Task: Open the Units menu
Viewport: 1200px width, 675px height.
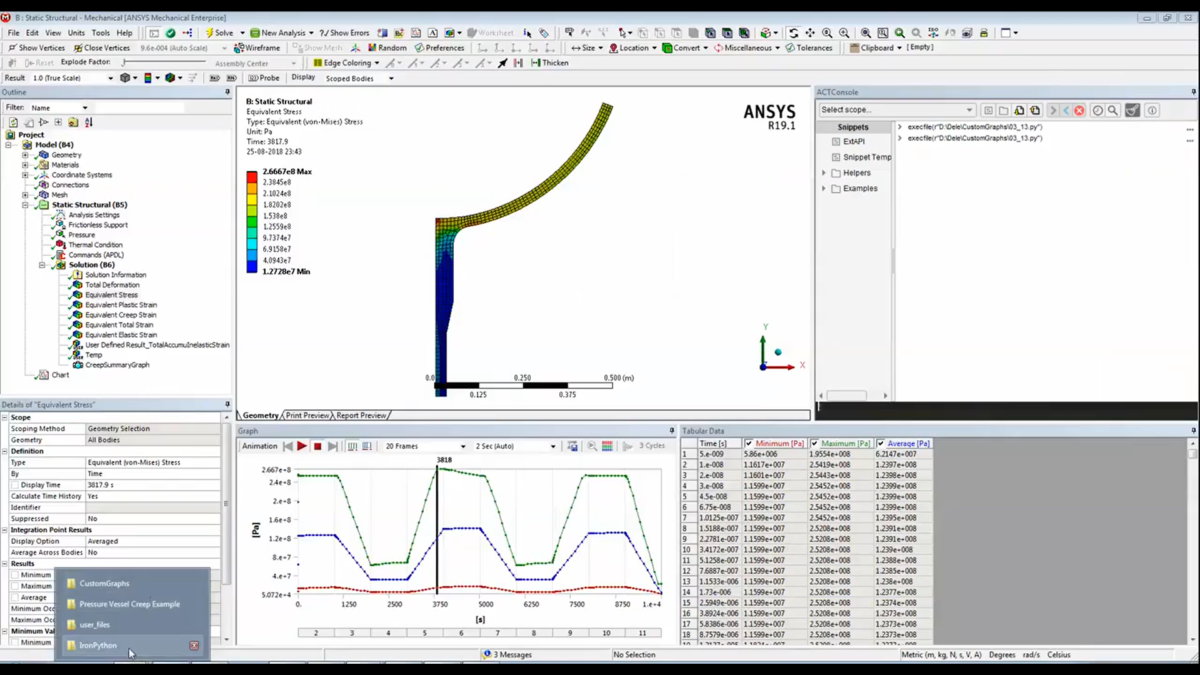Action: click(76, 33)
